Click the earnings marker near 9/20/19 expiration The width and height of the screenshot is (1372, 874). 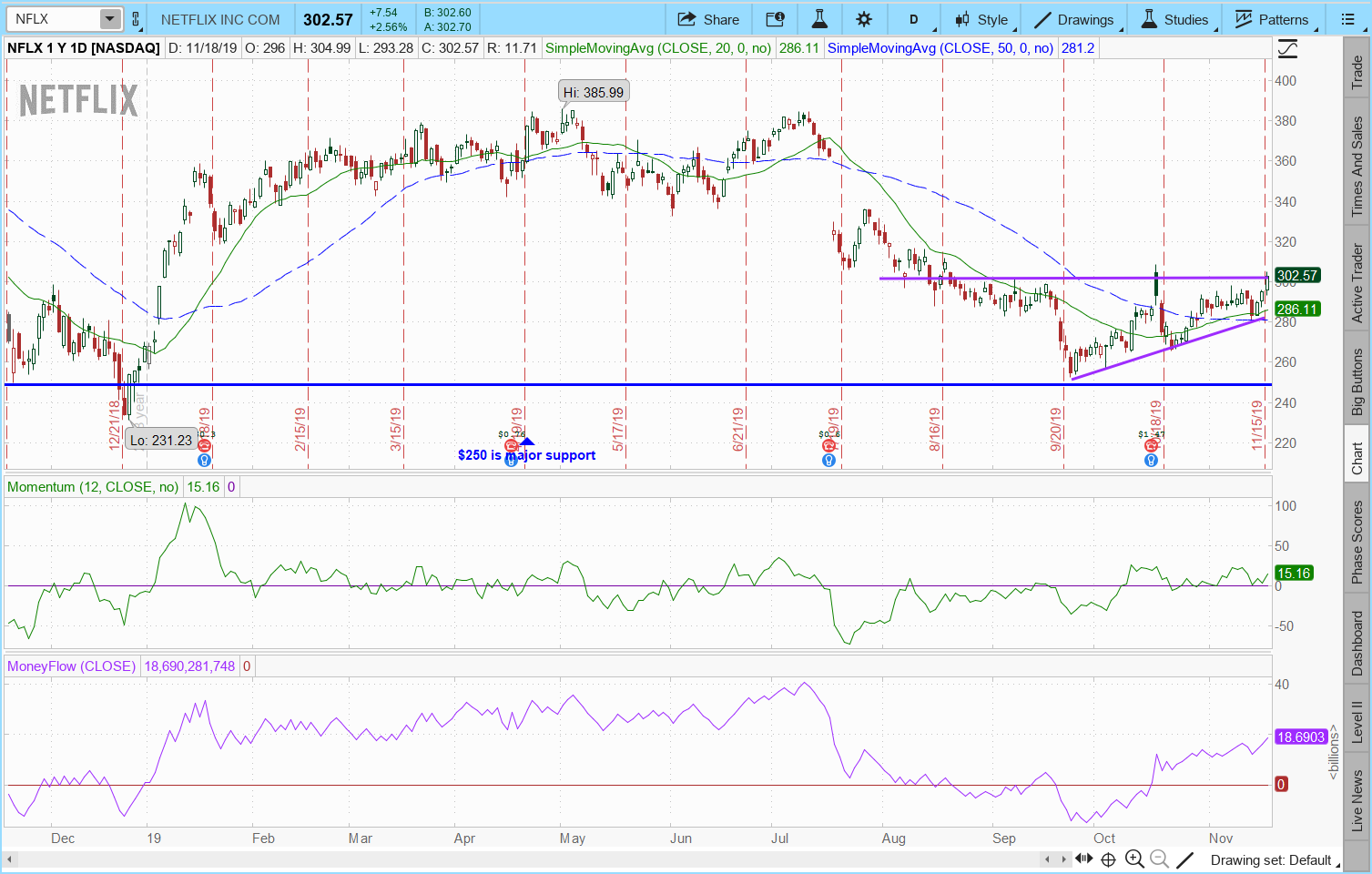point(1151,446)
